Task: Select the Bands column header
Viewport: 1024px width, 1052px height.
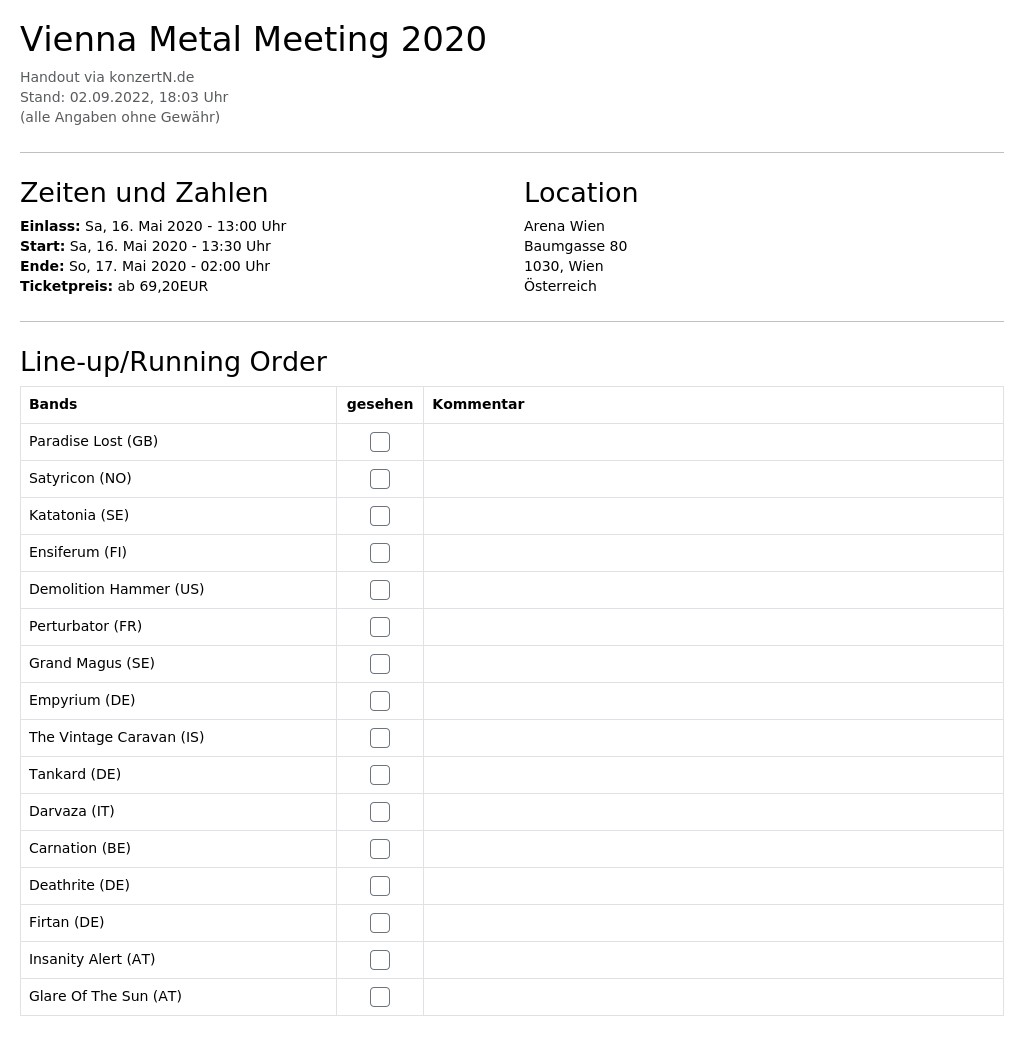Action: pos(53,404)
